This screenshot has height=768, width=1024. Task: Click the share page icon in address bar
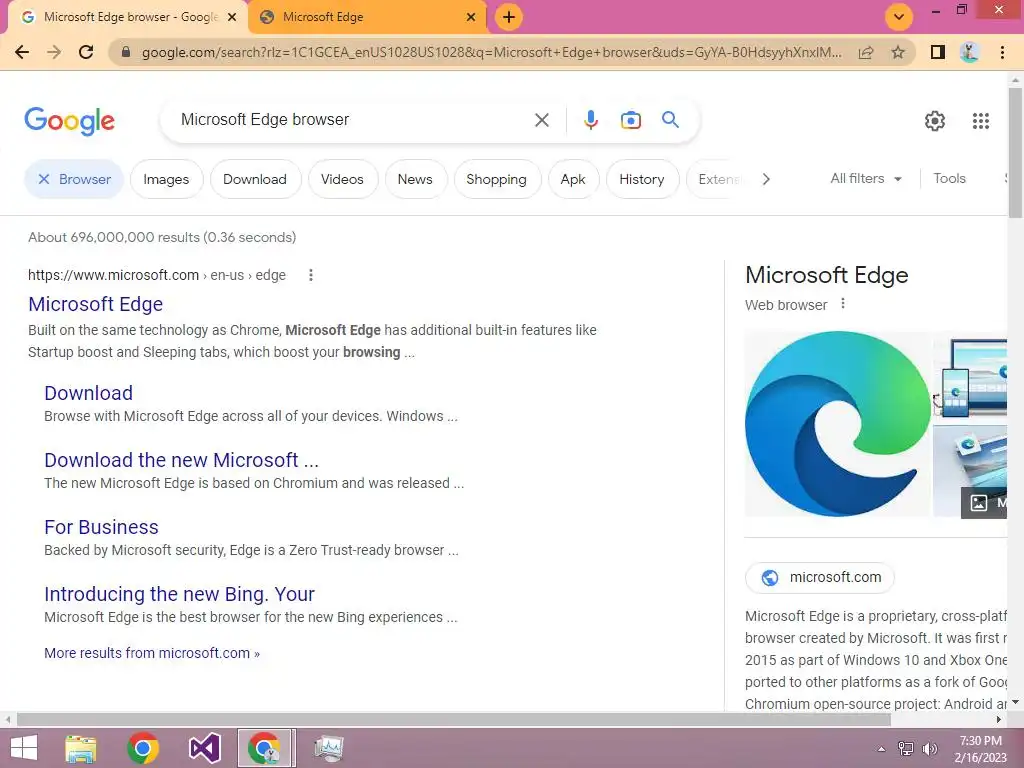pyautogui.click(x=866, y=52)
